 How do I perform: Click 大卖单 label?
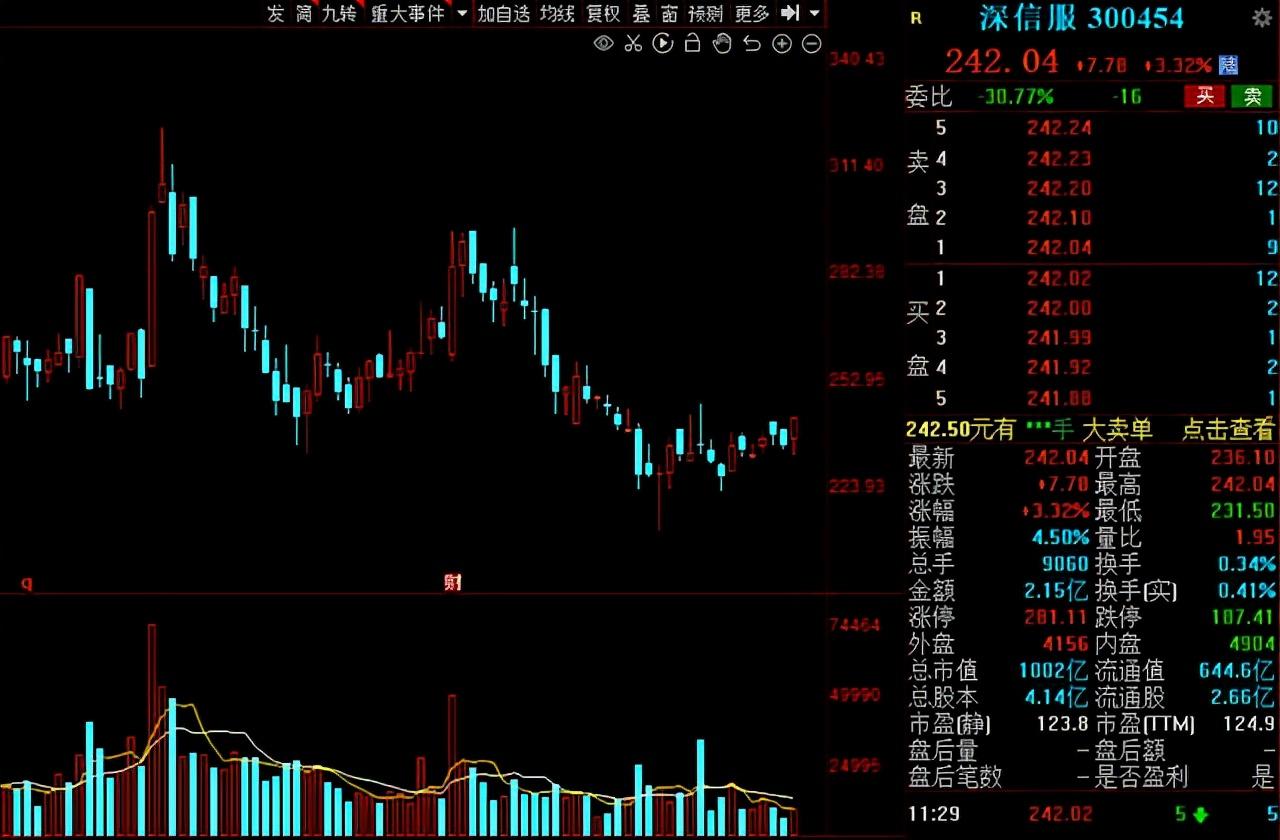(x=1117, y=430)
